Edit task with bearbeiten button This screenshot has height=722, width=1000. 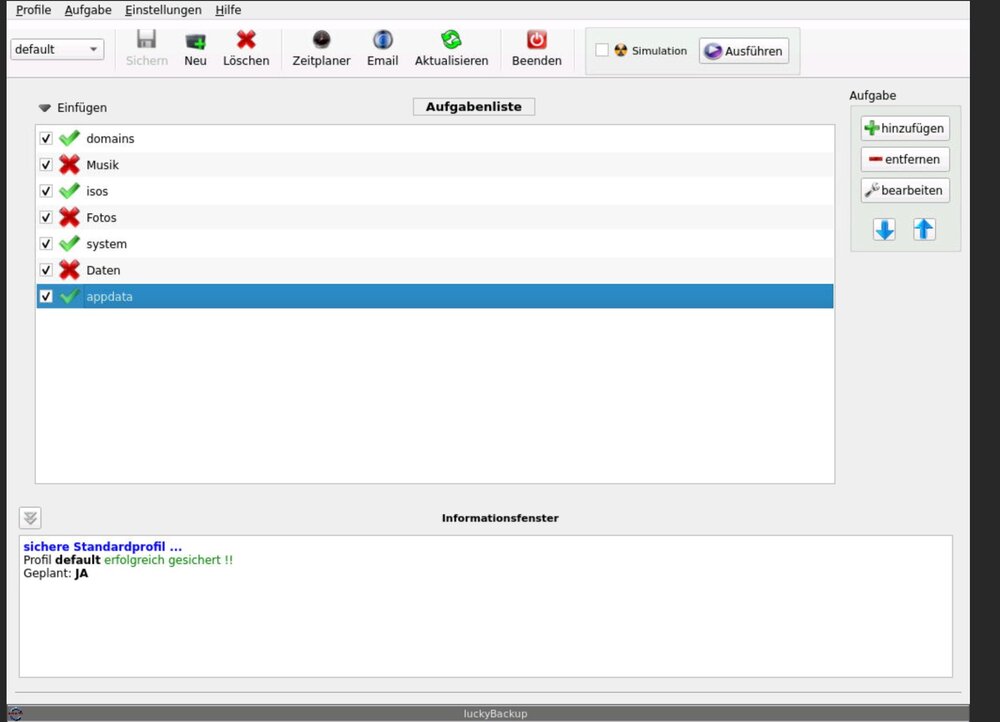(905, 190)
